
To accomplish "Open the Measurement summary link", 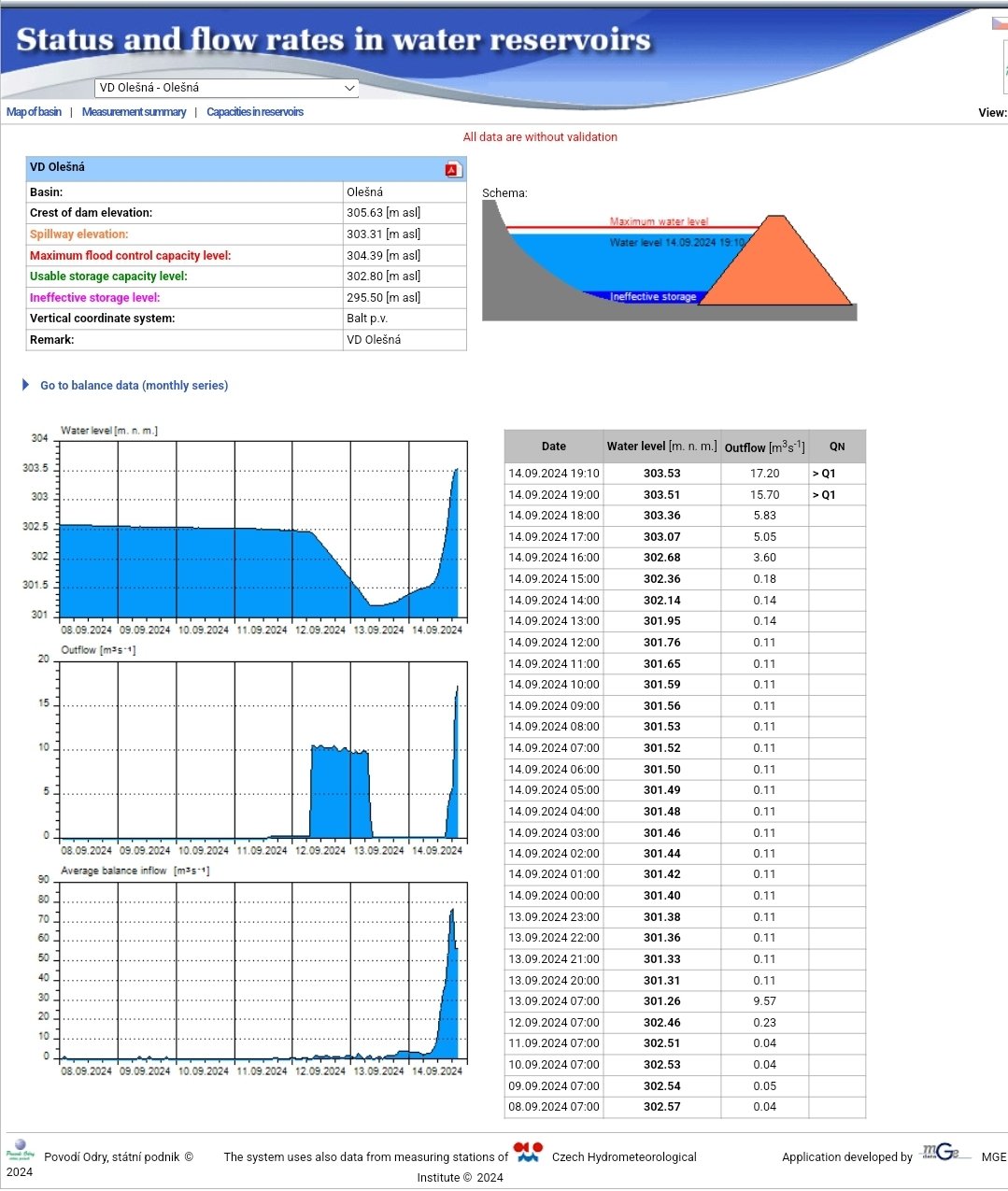I will 134,112.
